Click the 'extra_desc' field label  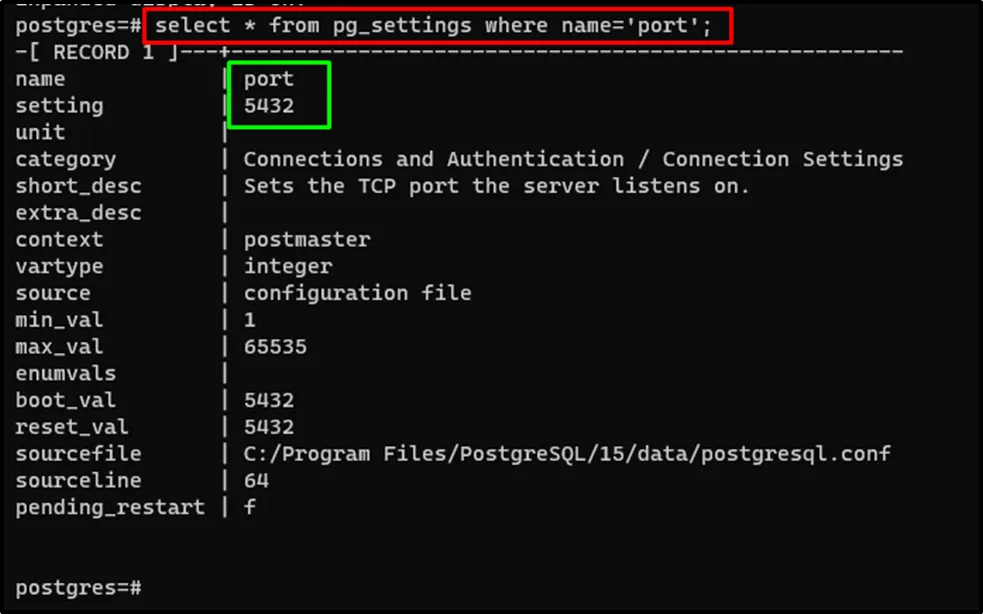pyautogui.click(x=78, y=213)
